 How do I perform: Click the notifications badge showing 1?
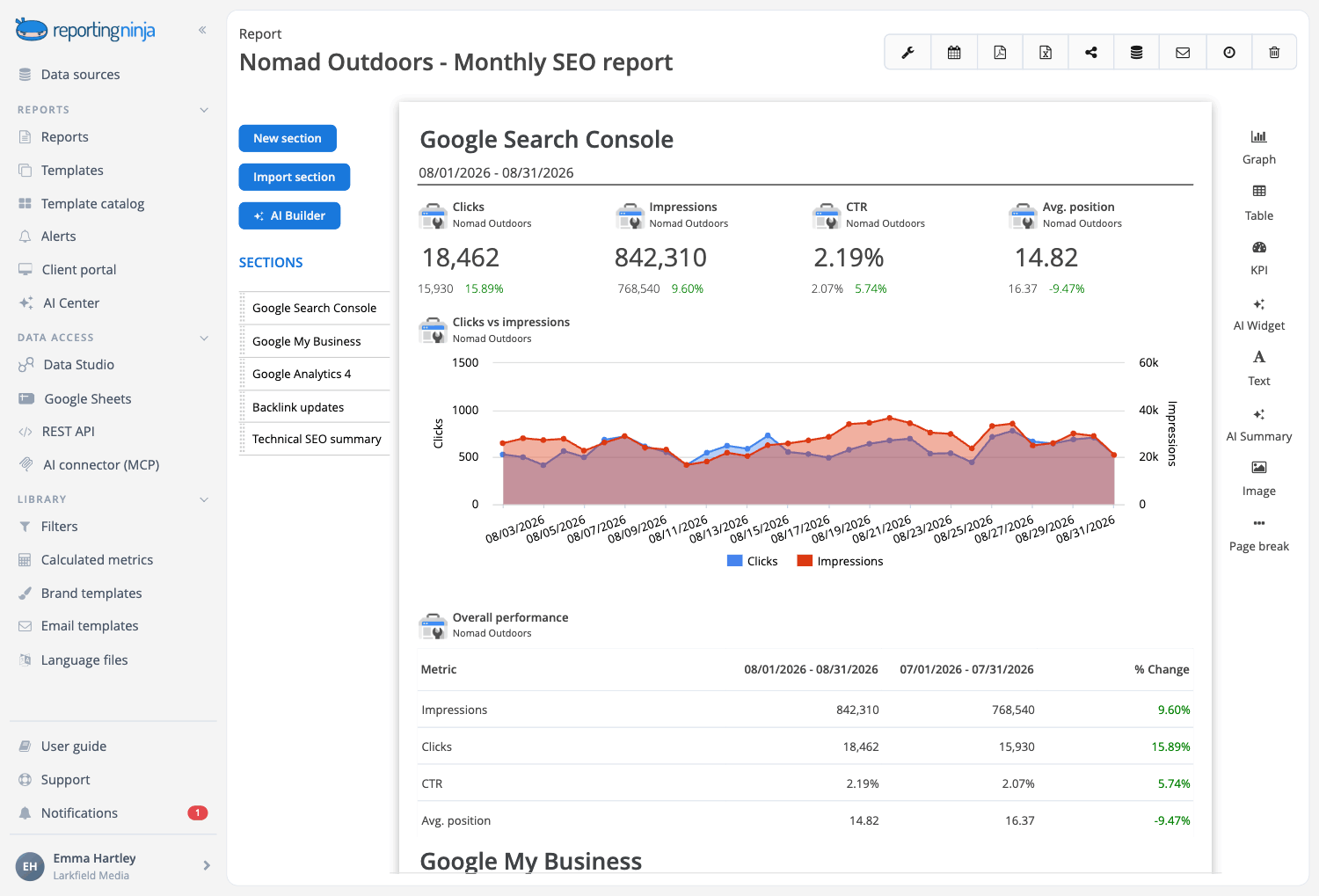tap(198, 812)
